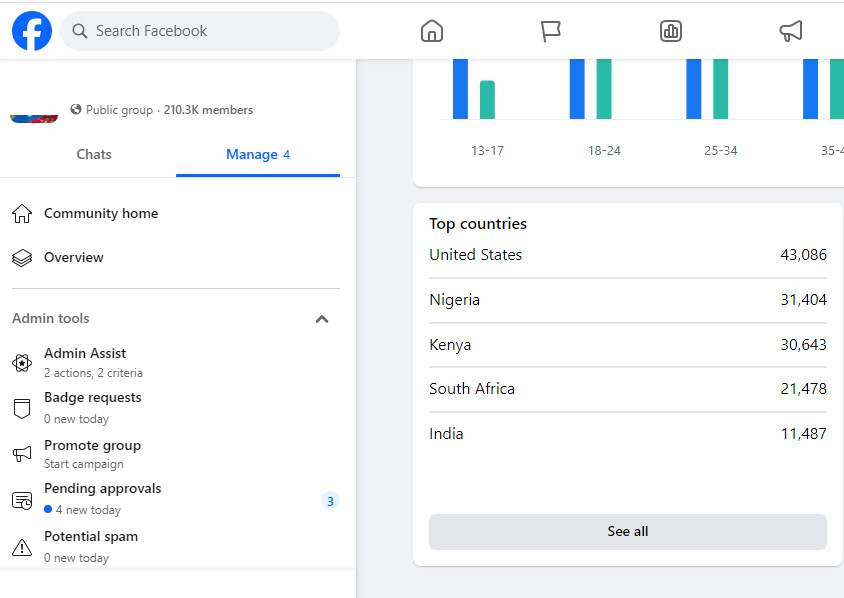This screenshot has height=598, width=844.
Task: Click the United States country row
Action: [x=628, y=255]
